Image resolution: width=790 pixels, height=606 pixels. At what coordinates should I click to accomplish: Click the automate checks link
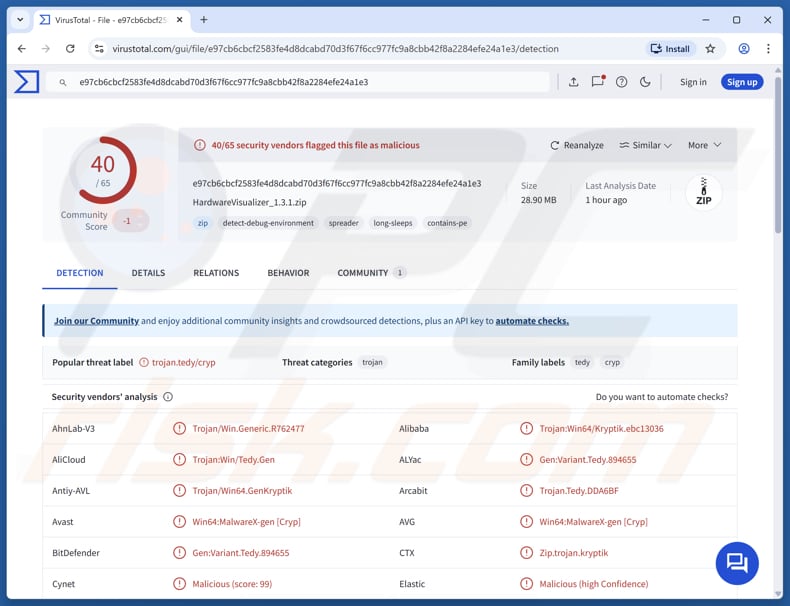532,321
